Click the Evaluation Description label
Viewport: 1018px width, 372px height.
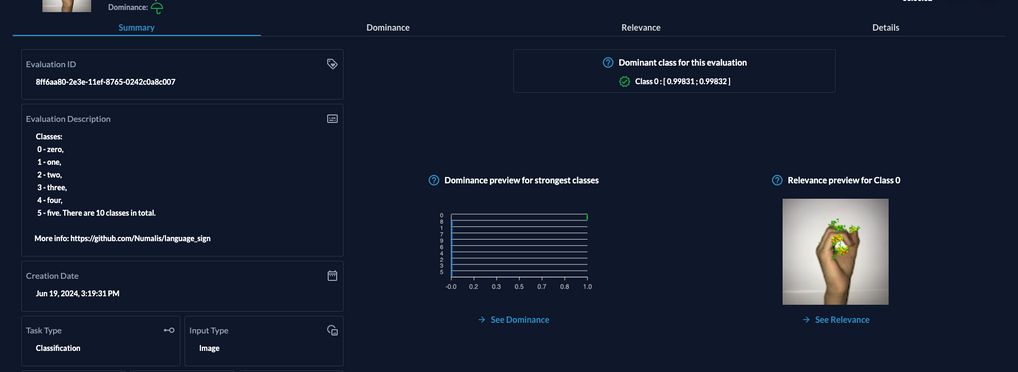[68, 119]
